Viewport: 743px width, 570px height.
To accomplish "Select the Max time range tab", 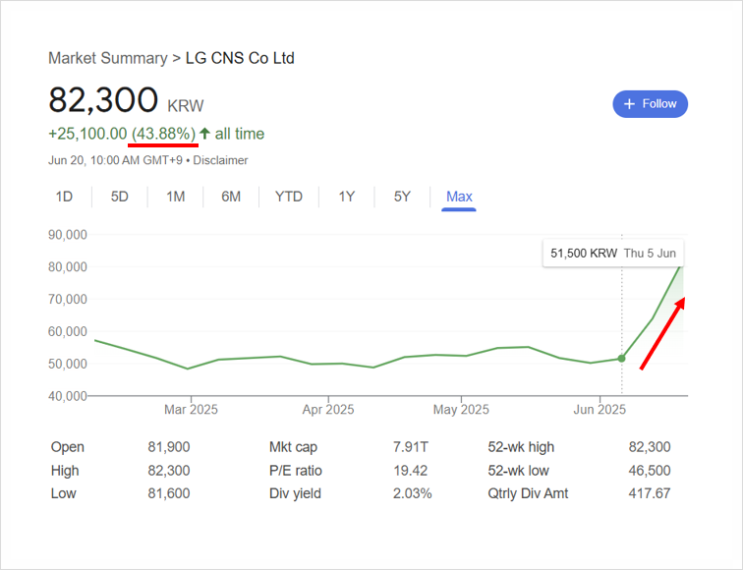I will [x=459, y=196].
